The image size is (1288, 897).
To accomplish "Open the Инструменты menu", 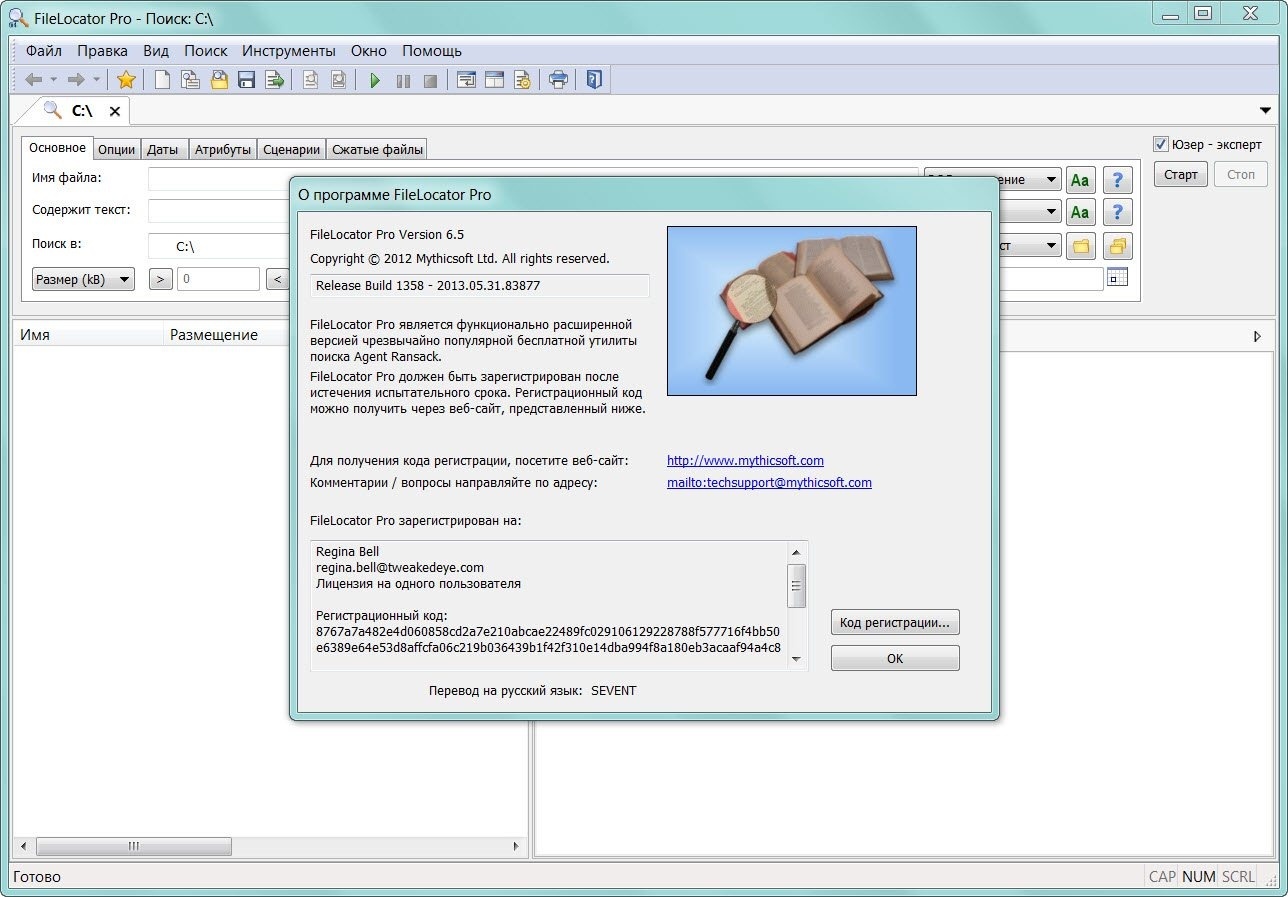I will pyautogui.click(x=288, y=50).
